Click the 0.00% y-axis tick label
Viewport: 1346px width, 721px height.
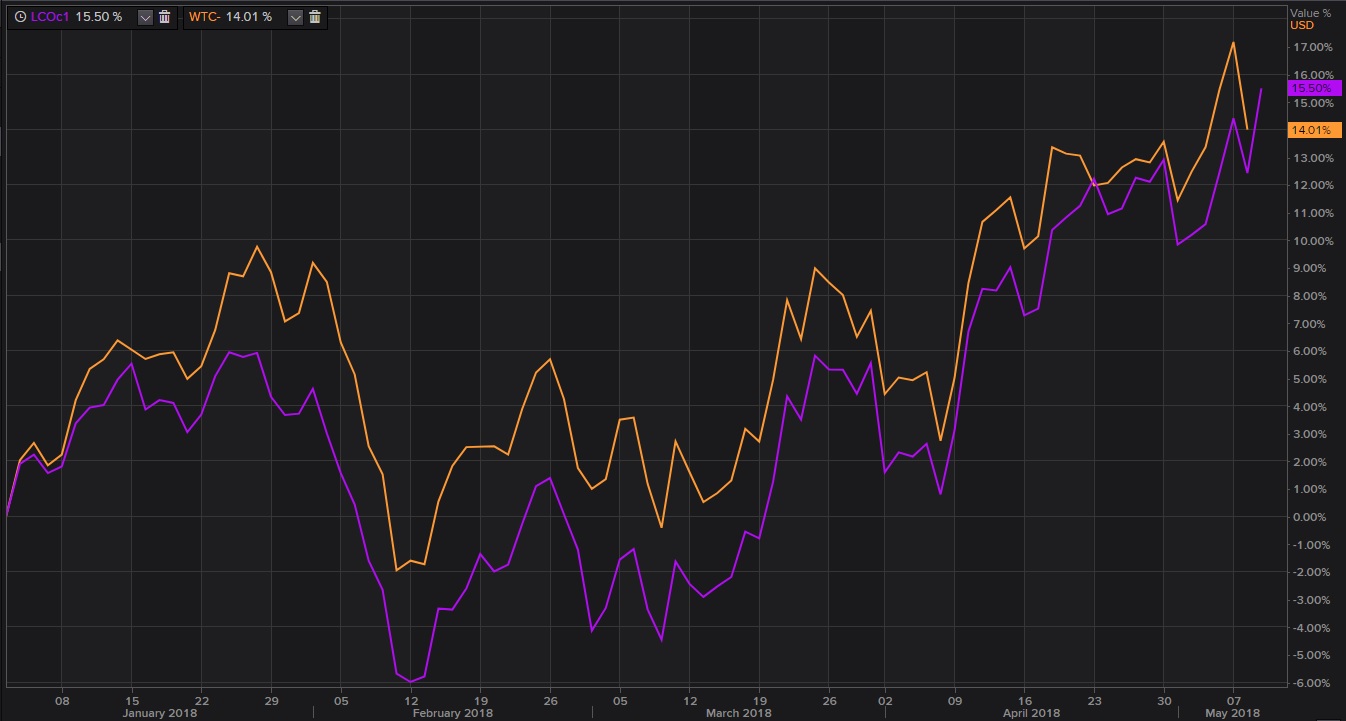[1313, 517]
